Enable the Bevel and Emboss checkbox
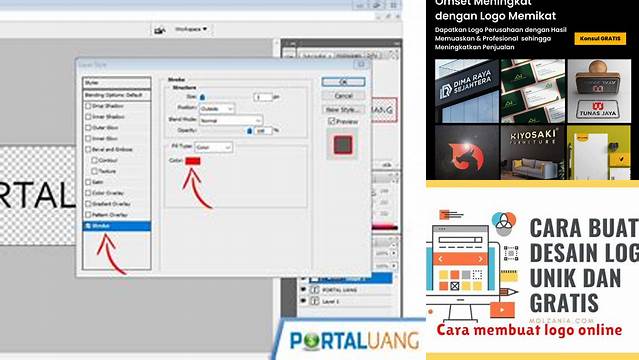This screenshot has width=639, height=360. [88, 149]
